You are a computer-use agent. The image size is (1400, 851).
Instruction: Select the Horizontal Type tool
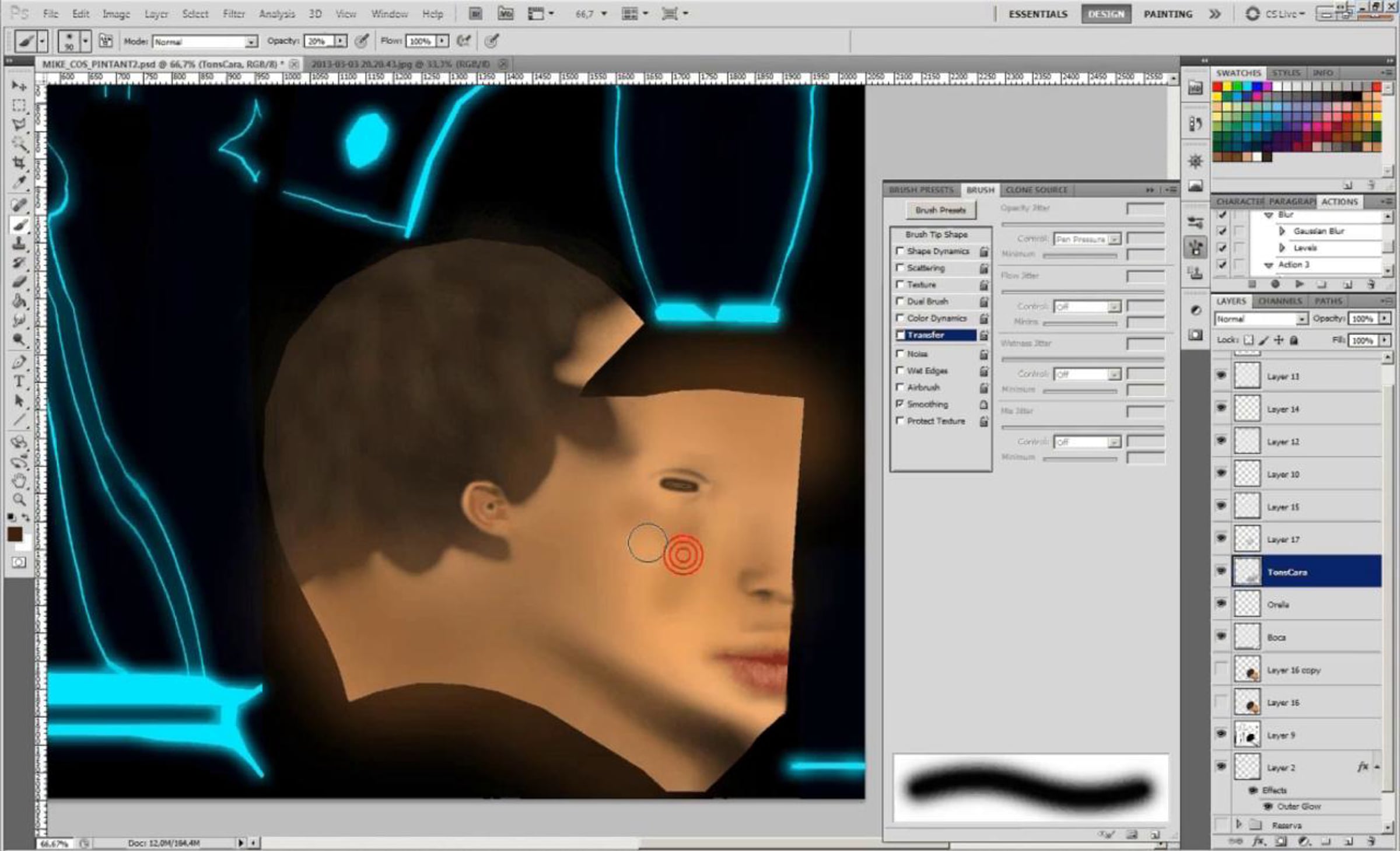[x=19, y=381]
